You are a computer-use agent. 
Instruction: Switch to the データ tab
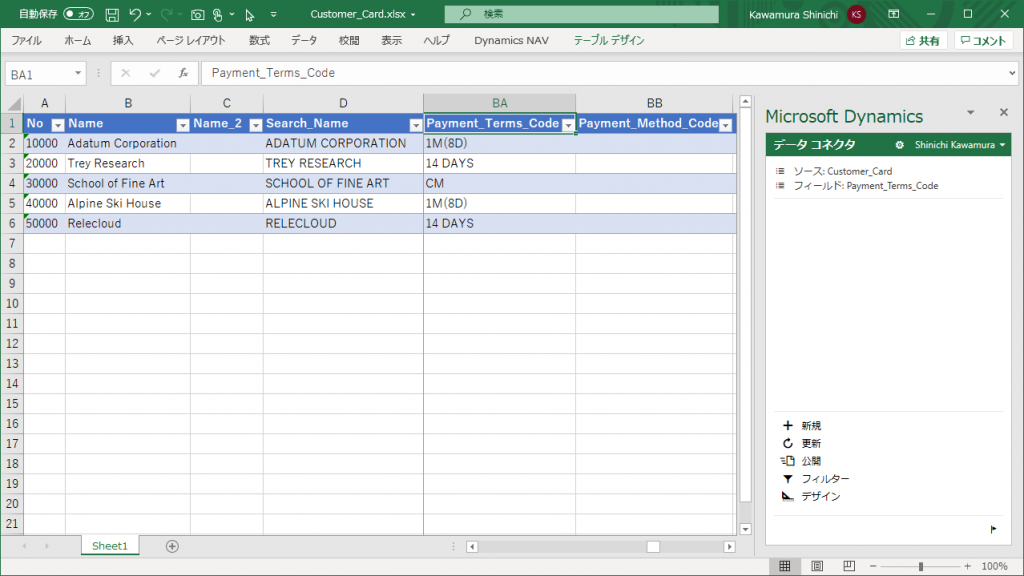tap(304, 40)
